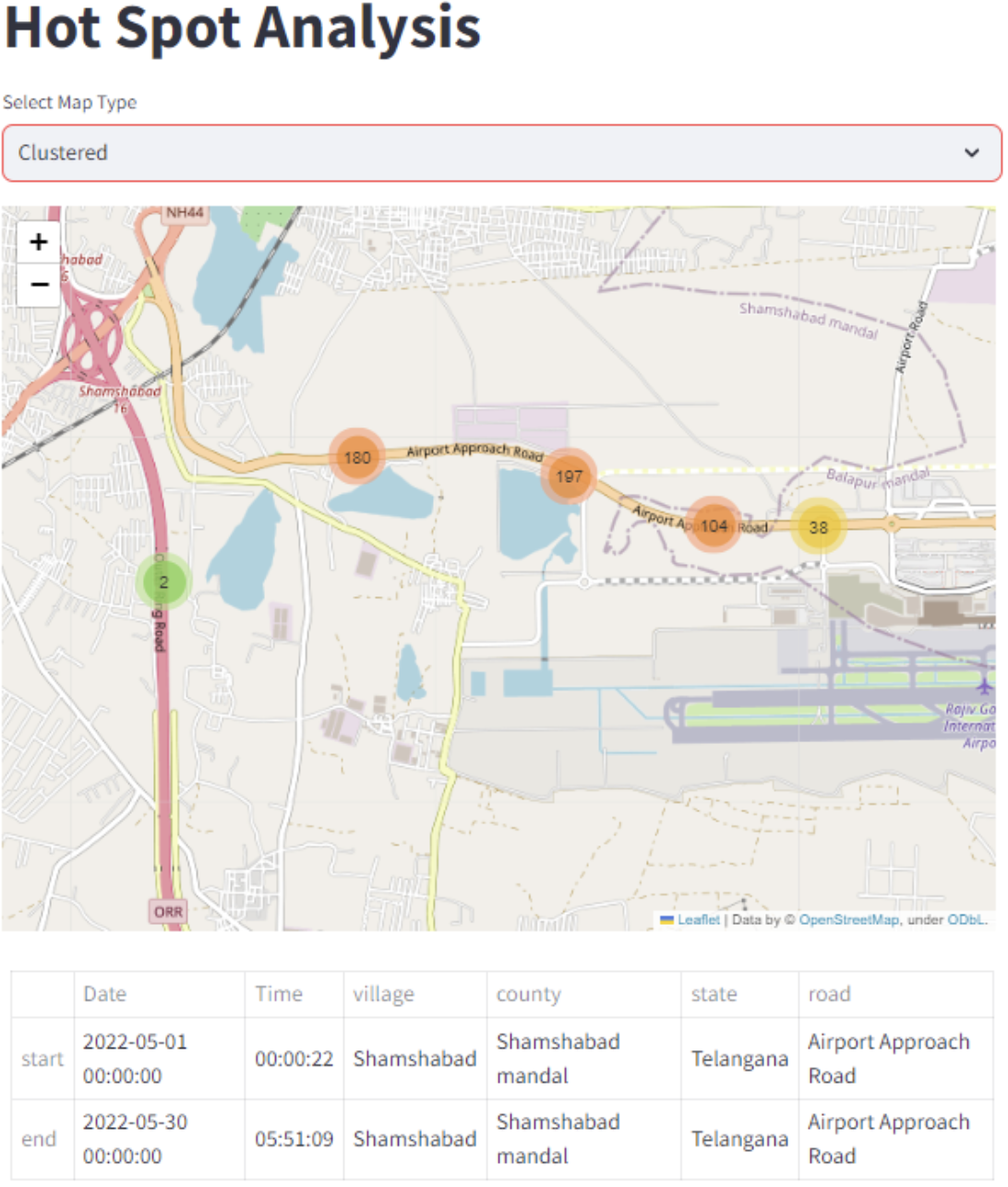Viewport: 1008px width, 1187px height.
Task: Follow the ODbL license link
Action: (966, 919)
